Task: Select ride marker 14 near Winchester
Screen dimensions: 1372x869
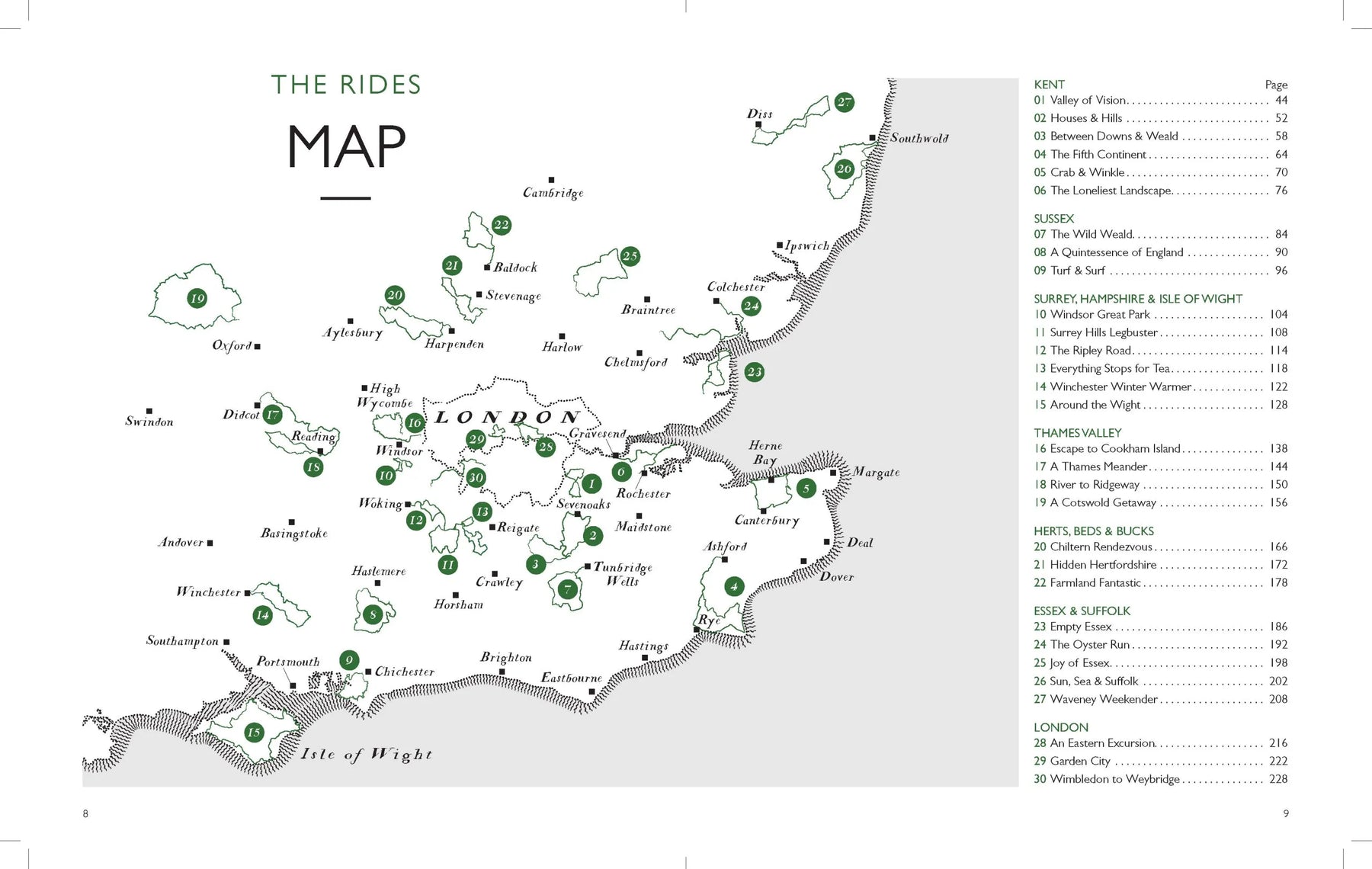Action: coord(262,614)
